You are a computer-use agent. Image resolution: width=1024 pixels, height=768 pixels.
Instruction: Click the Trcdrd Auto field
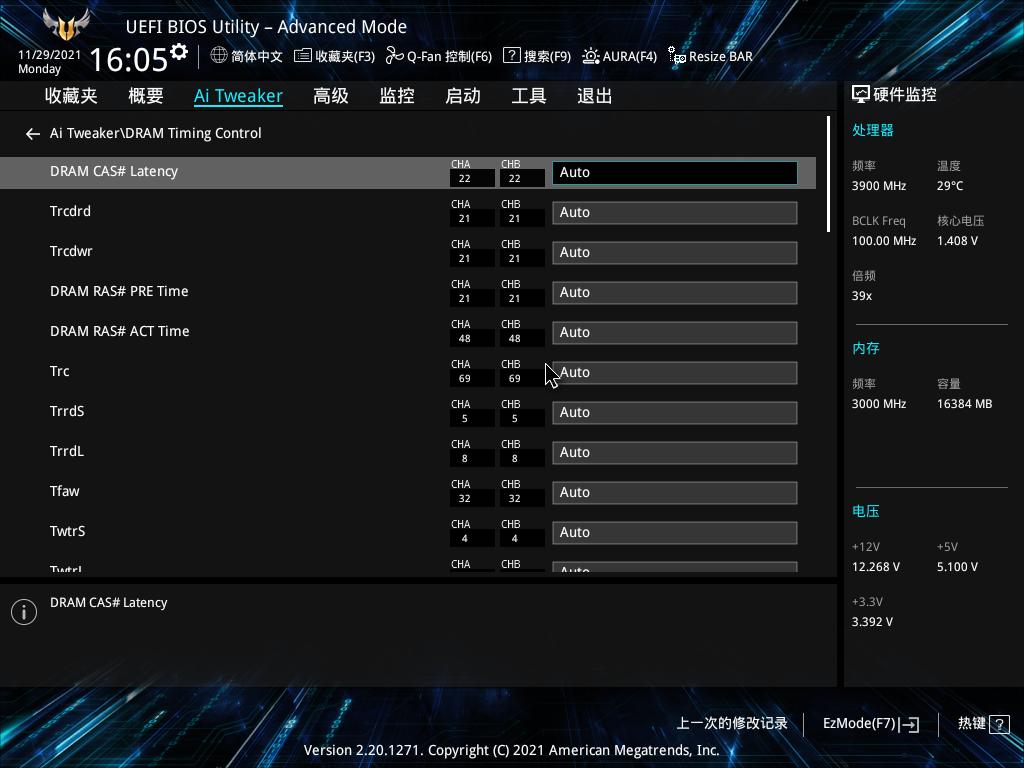click(675, 213)
